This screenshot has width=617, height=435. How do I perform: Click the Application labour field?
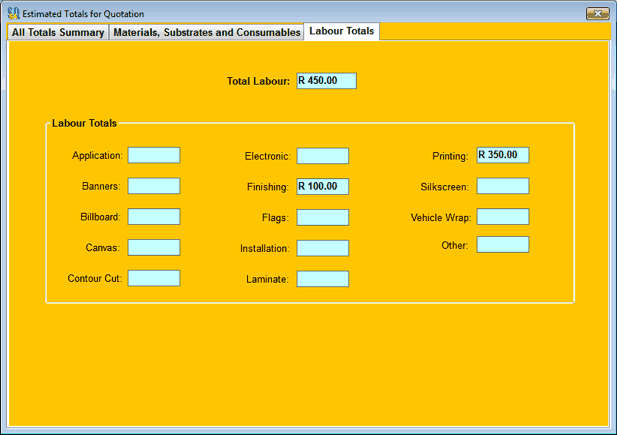154,156
